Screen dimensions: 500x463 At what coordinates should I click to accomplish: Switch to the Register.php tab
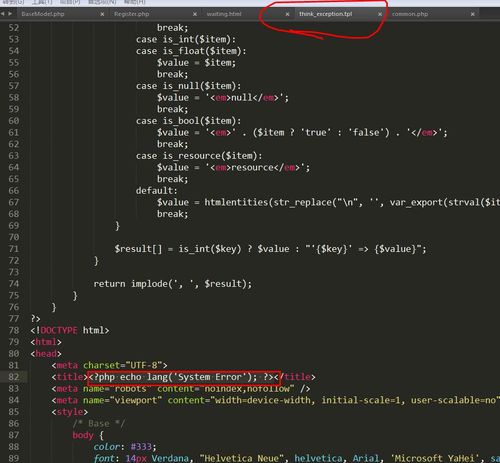point(131,14)
